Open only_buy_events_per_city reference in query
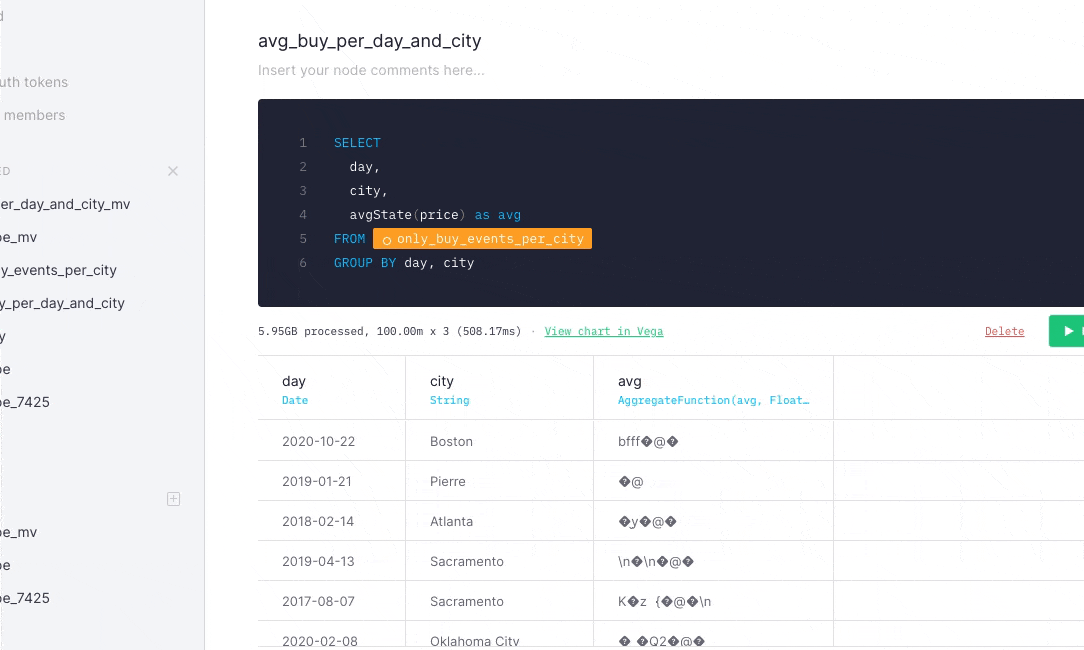Screen dimensions: 1084x650 [483, 239]
